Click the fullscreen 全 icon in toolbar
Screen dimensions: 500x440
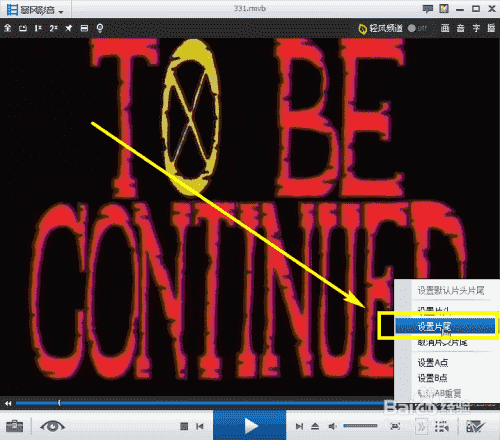[8, 28]
